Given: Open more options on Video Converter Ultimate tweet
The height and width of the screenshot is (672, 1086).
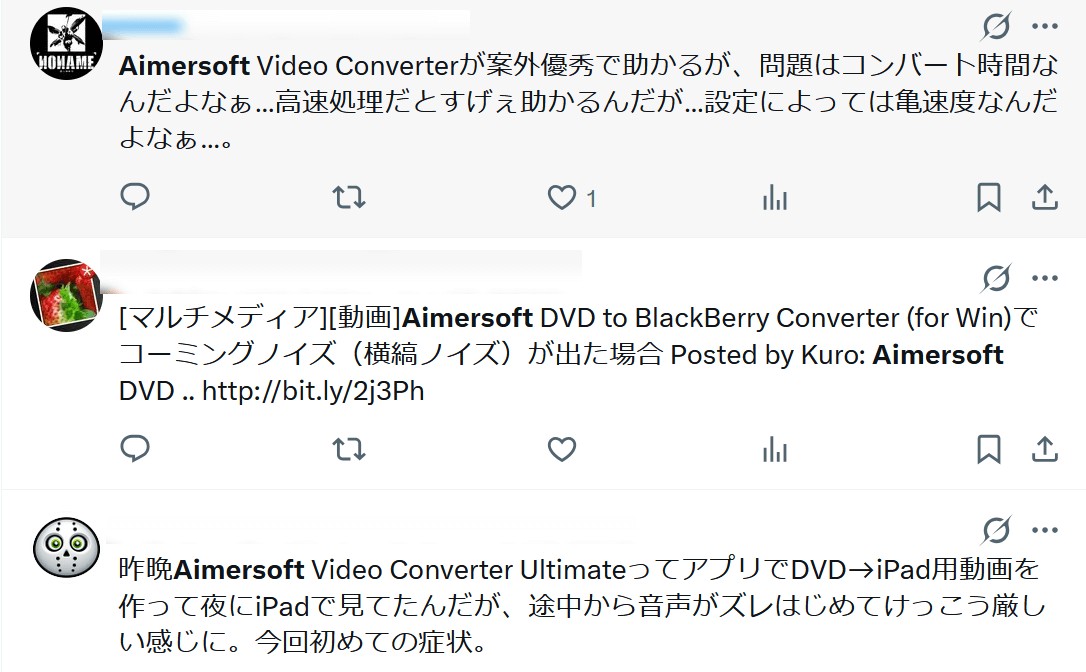Looking at the screenshot, I should coord(1044,531).
